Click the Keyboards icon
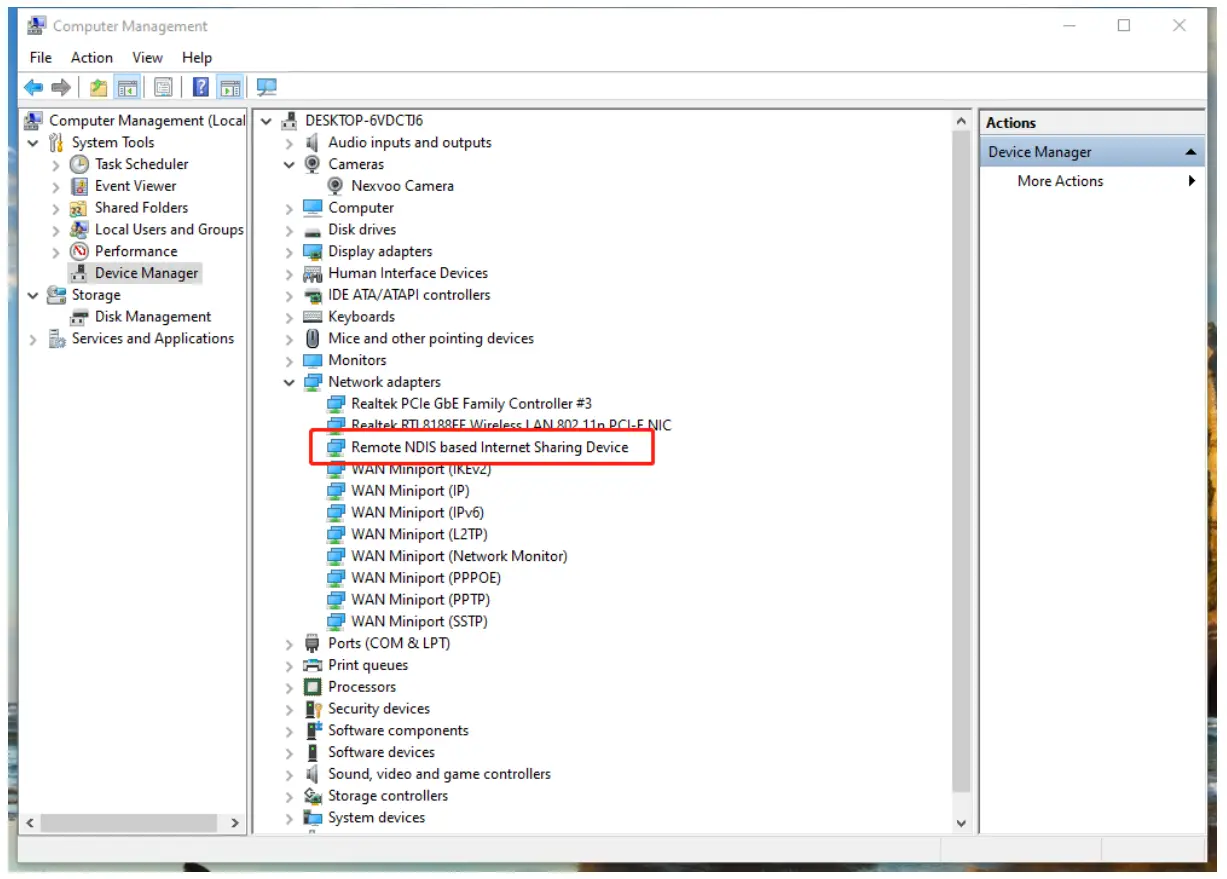 (312, 317)
